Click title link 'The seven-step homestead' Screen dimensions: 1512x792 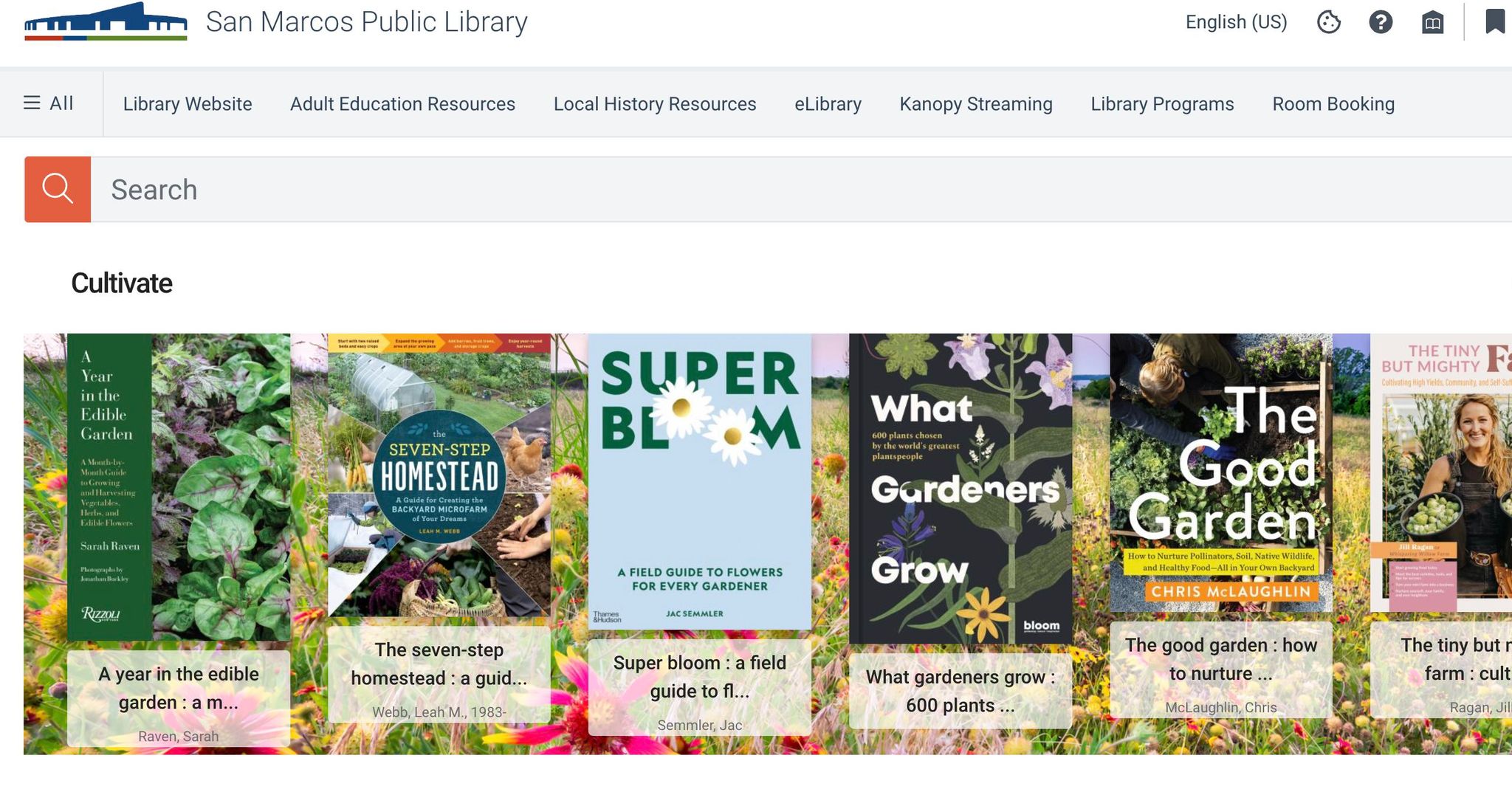439,664
